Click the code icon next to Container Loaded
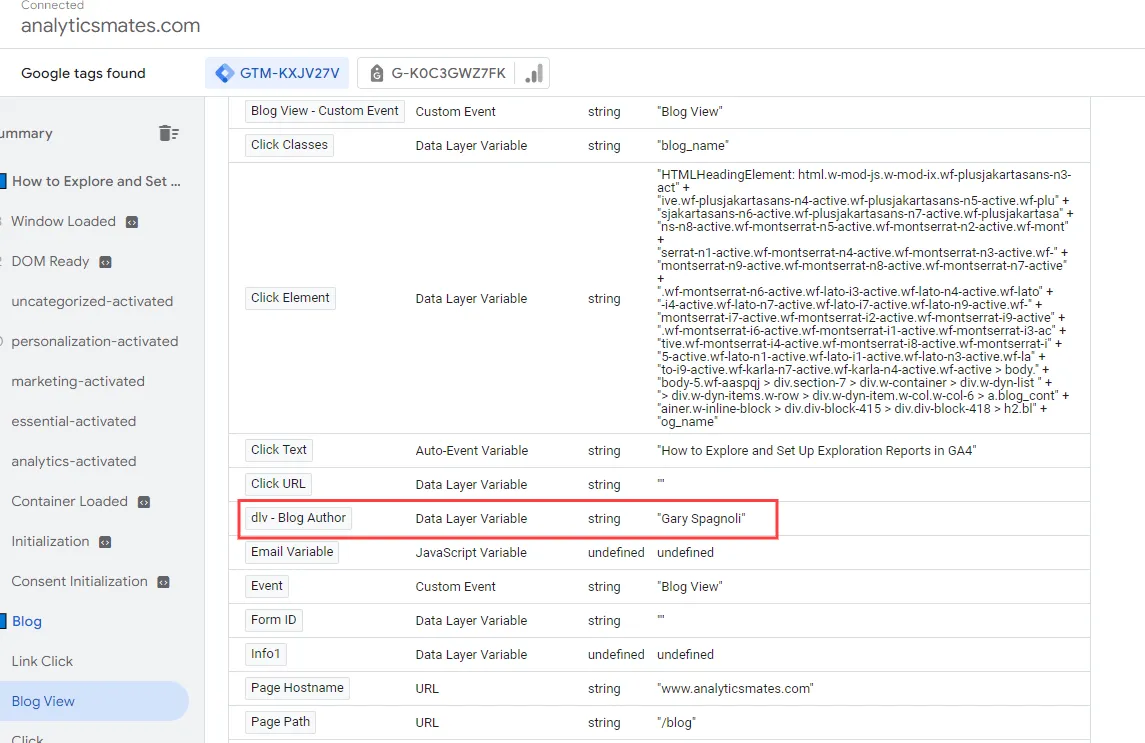This screenshot has width=1145, height=743. point(144,502)
